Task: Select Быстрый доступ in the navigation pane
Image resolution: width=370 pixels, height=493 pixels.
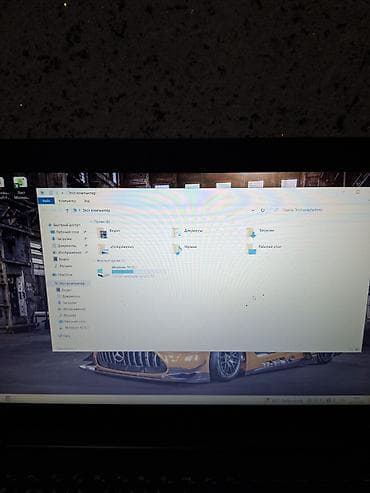Action: 65,226
